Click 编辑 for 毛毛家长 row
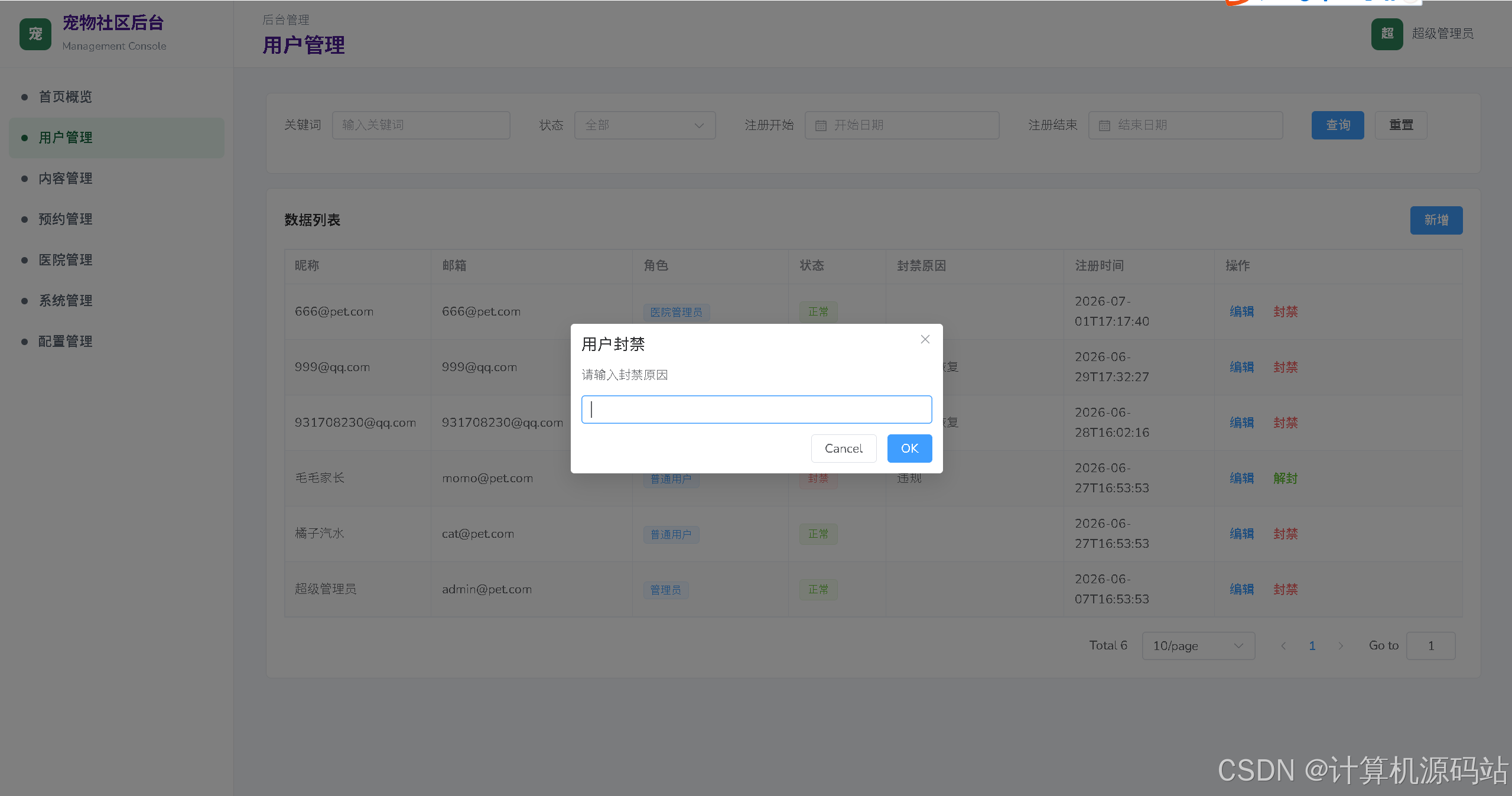 (1241, 478)
